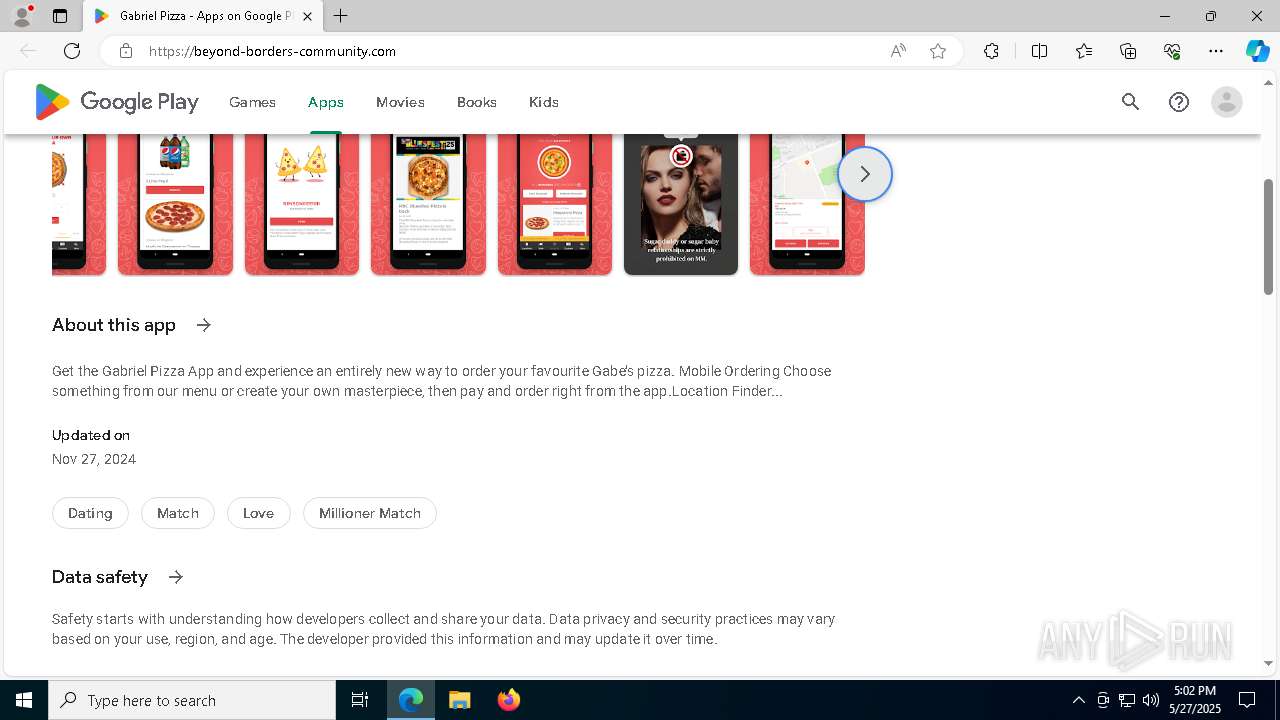Advance screenshots with the next arrow

865,174
